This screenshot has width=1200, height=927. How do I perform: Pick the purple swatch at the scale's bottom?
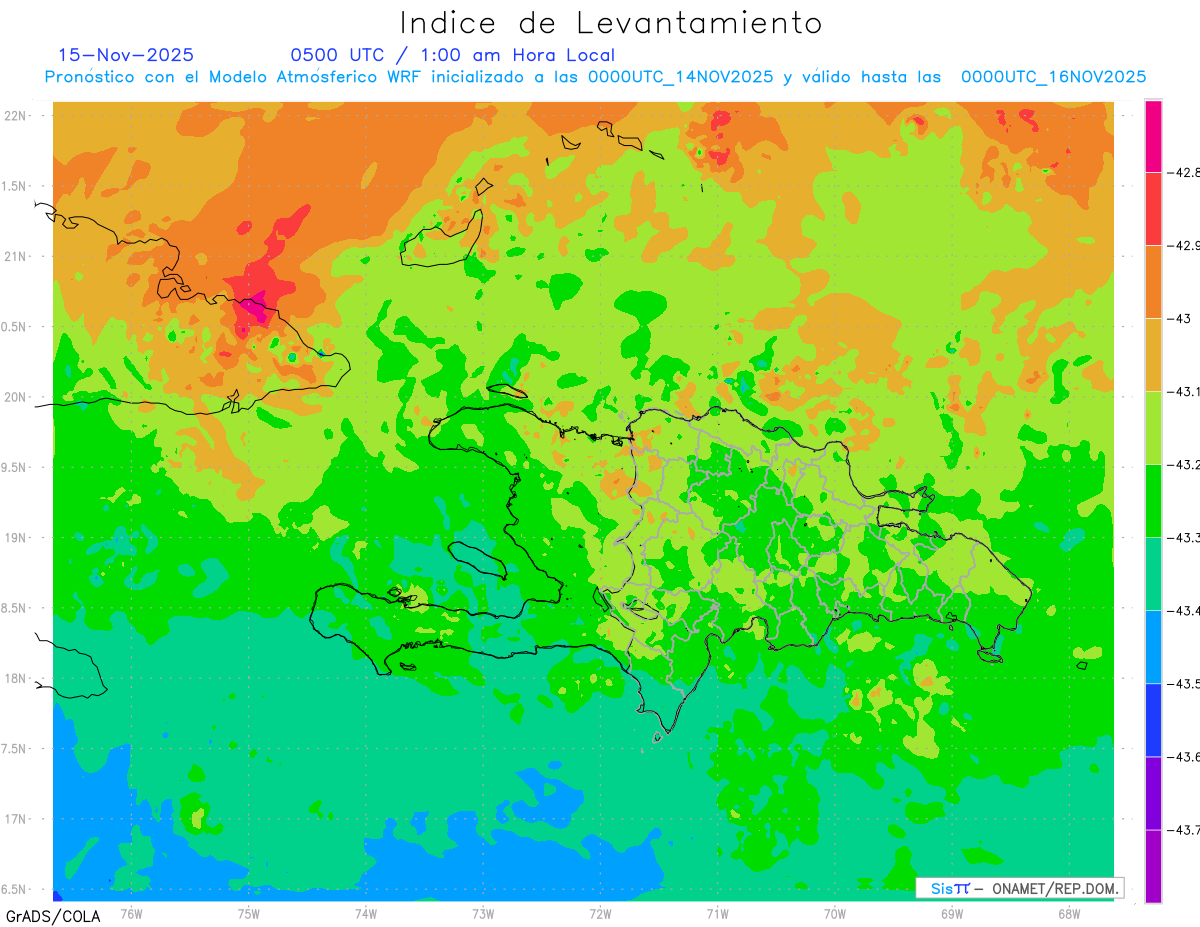[1153, 866]
